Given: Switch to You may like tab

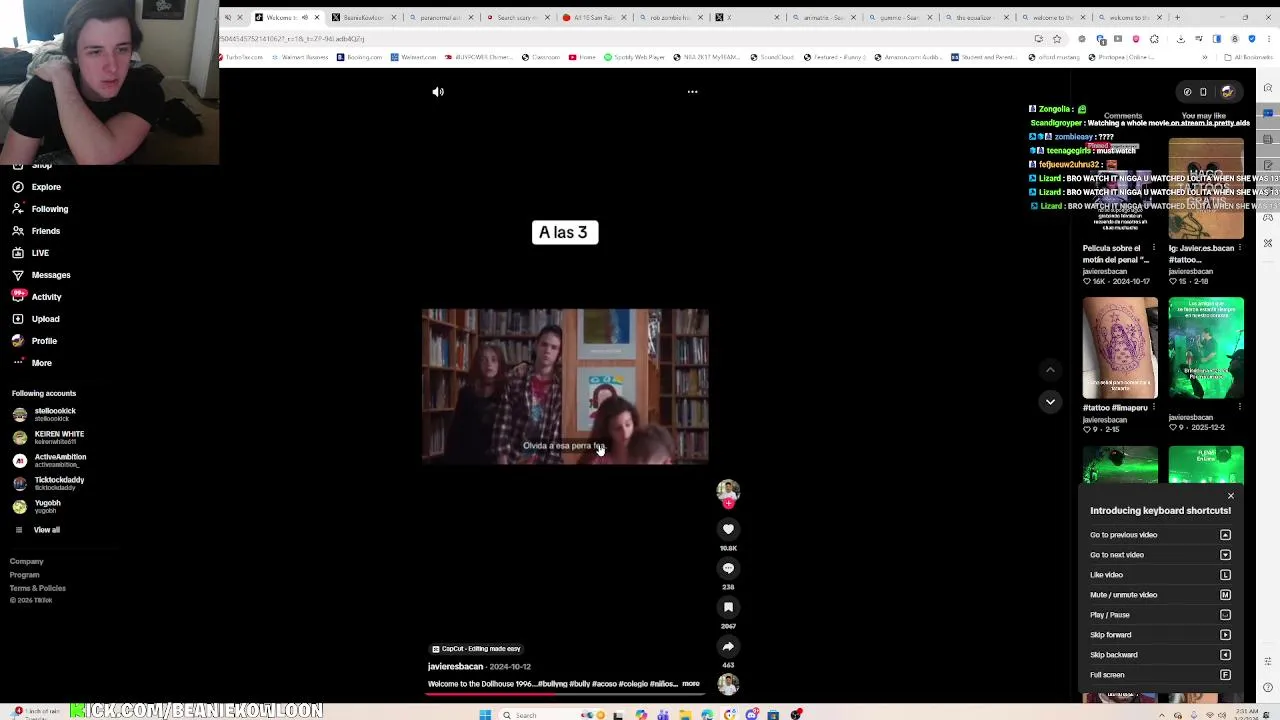Looking at the screenshot, I should [x=1204, y=116].
